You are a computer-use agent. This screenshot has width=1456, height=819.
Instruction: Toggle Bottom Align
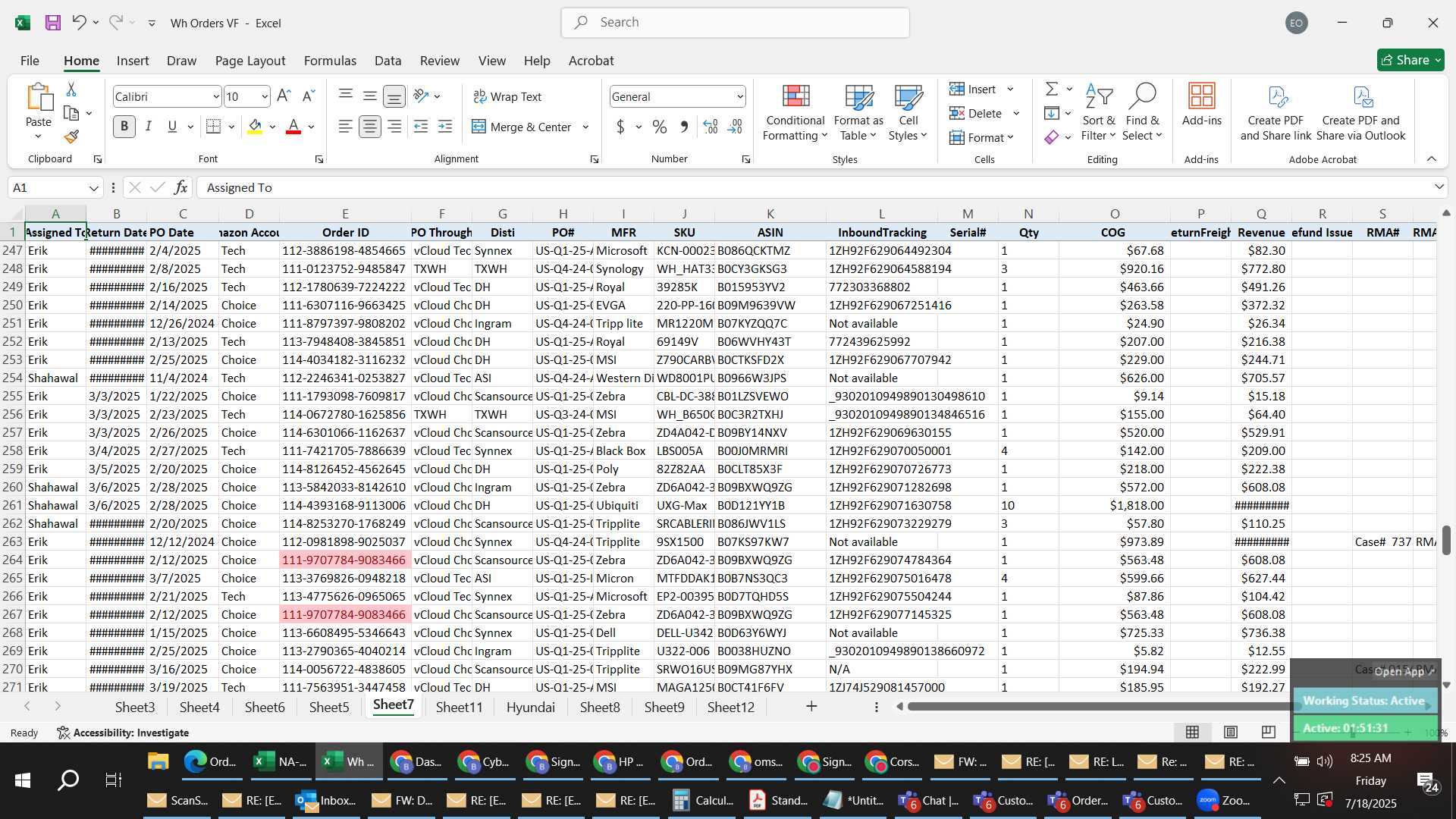pos(394,96)
